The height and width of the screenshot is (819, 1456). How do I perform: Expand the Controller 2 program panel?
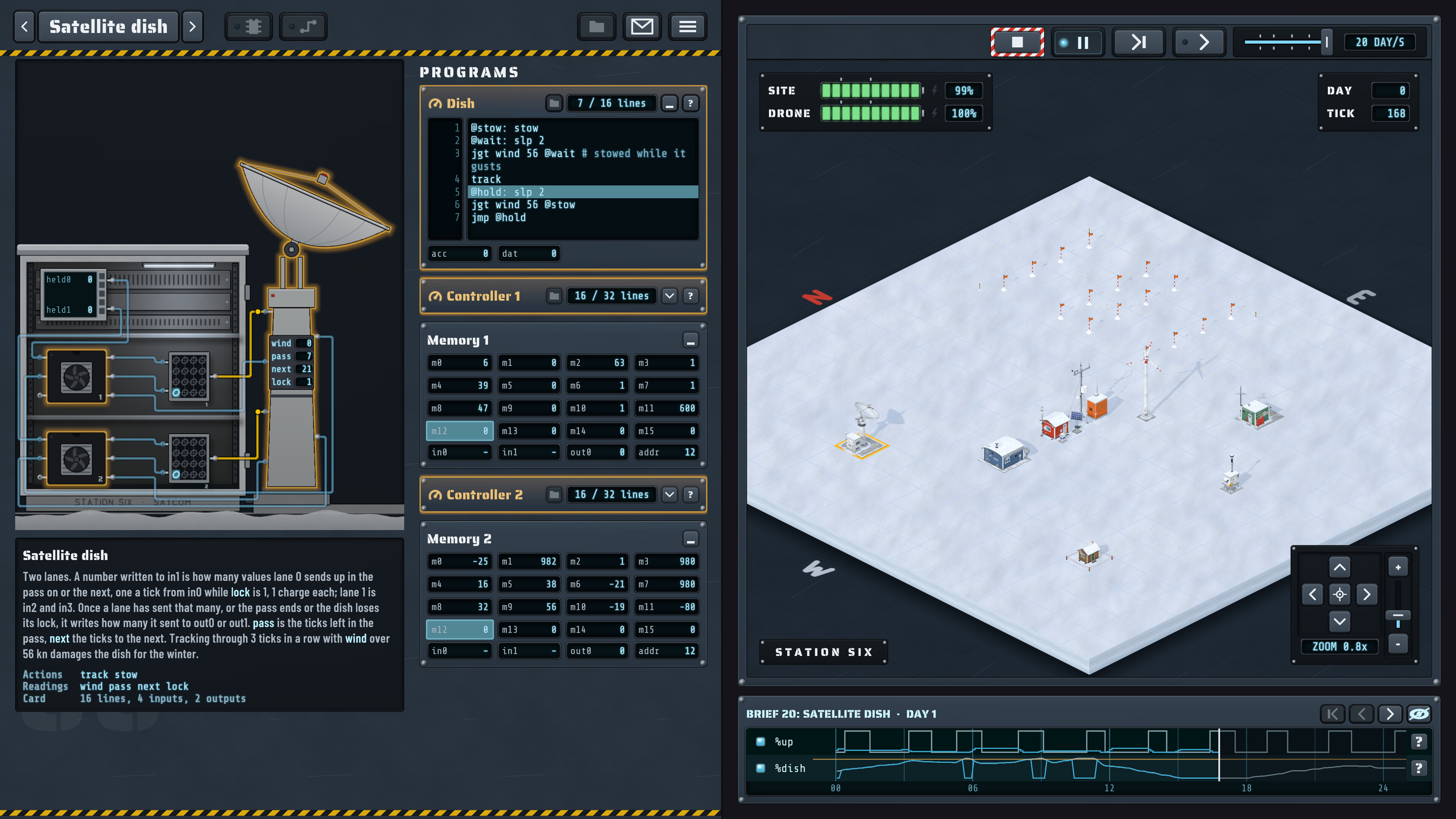tap(669, 494)
